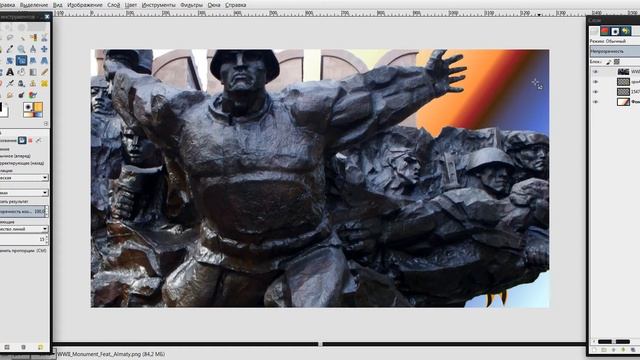This screenshot has width=640, height=360.
Task: Open the layer mode Обычный dropdown
Action: (615, 41)
